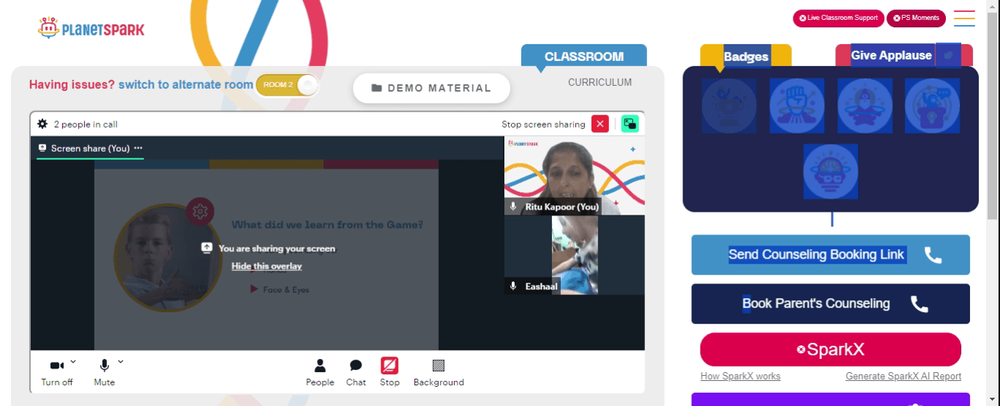Click Eashaal's microphone icon
This screenshot has height=406, width=1000.
[513, 286]
